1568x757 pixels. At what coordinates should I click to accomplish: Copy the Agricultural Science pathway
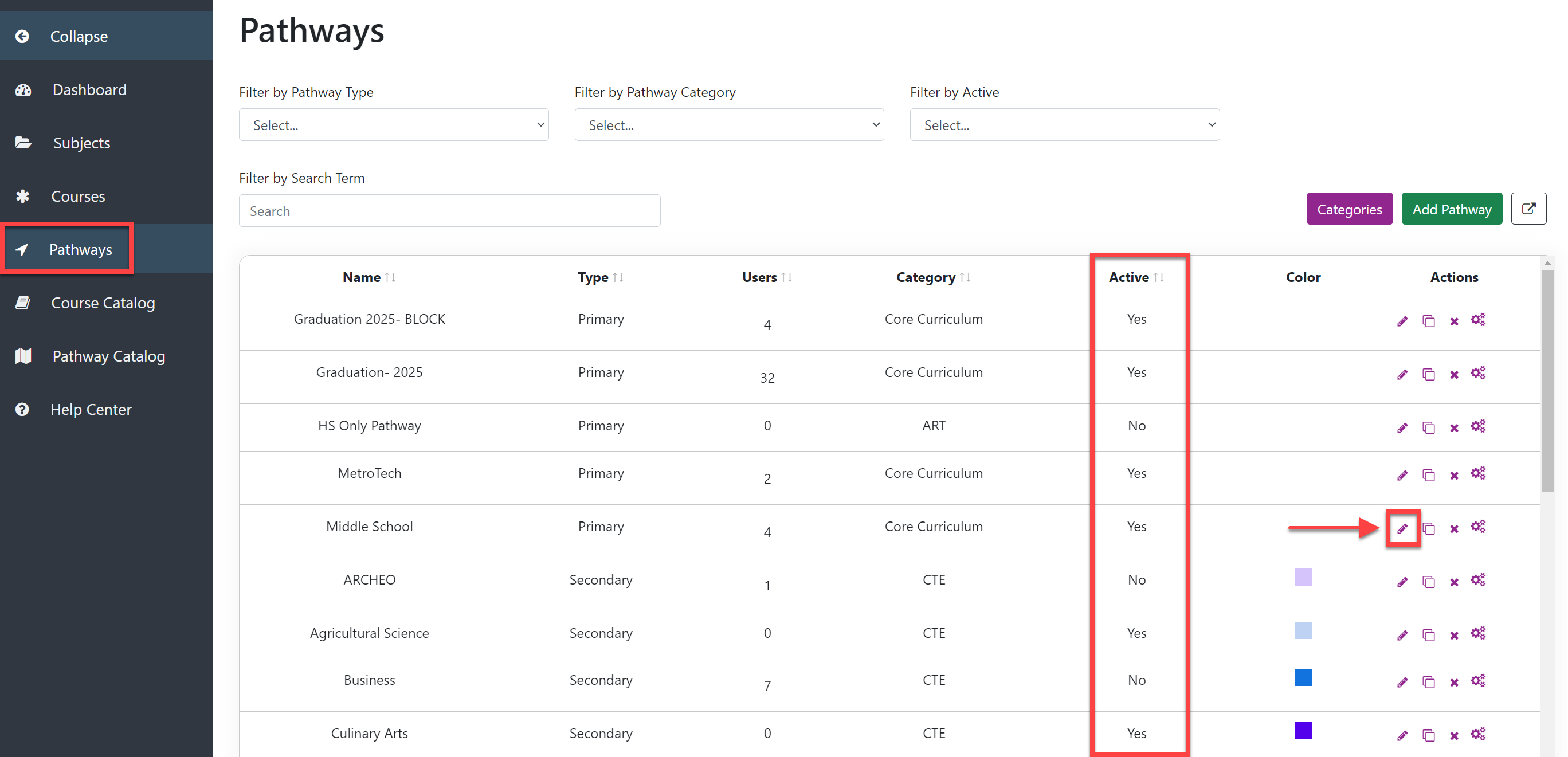pyautogui.click(x=1429, y=636)
